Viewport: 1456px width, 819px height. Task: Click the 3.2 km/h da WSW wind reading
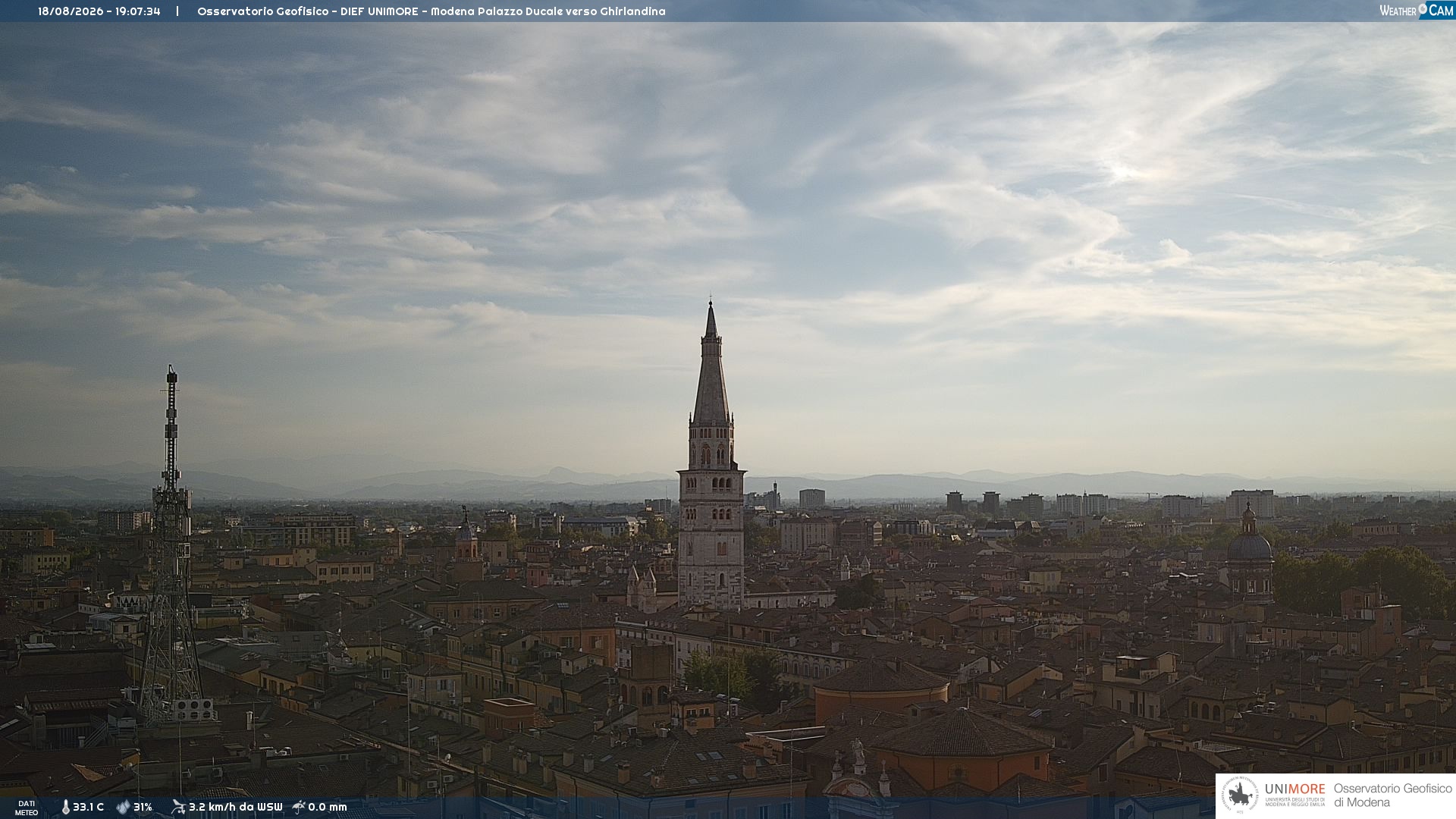[235, 807]
